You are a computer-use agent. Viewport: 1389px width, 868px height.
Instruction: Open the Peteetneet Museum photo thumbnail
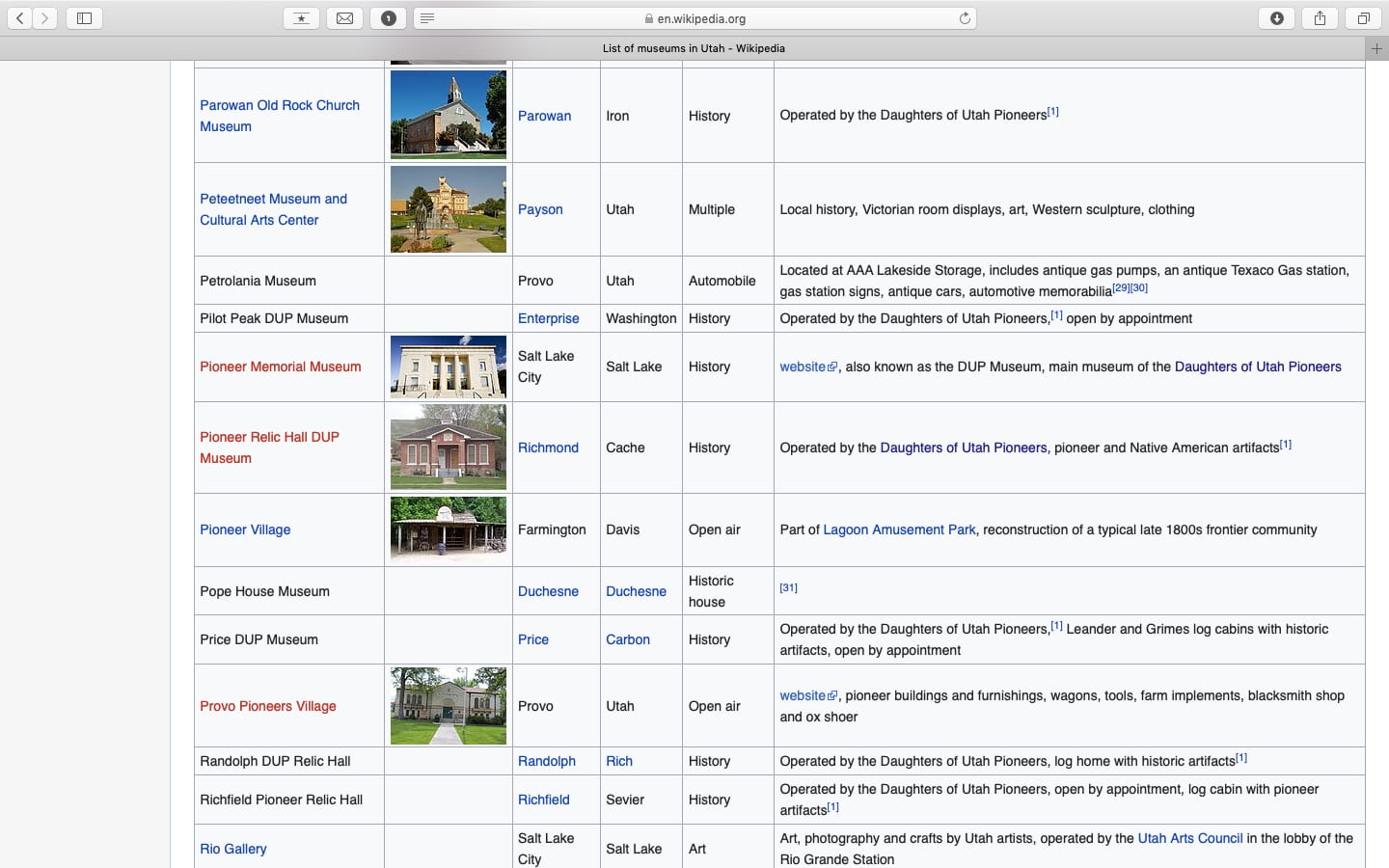(448, 209)
